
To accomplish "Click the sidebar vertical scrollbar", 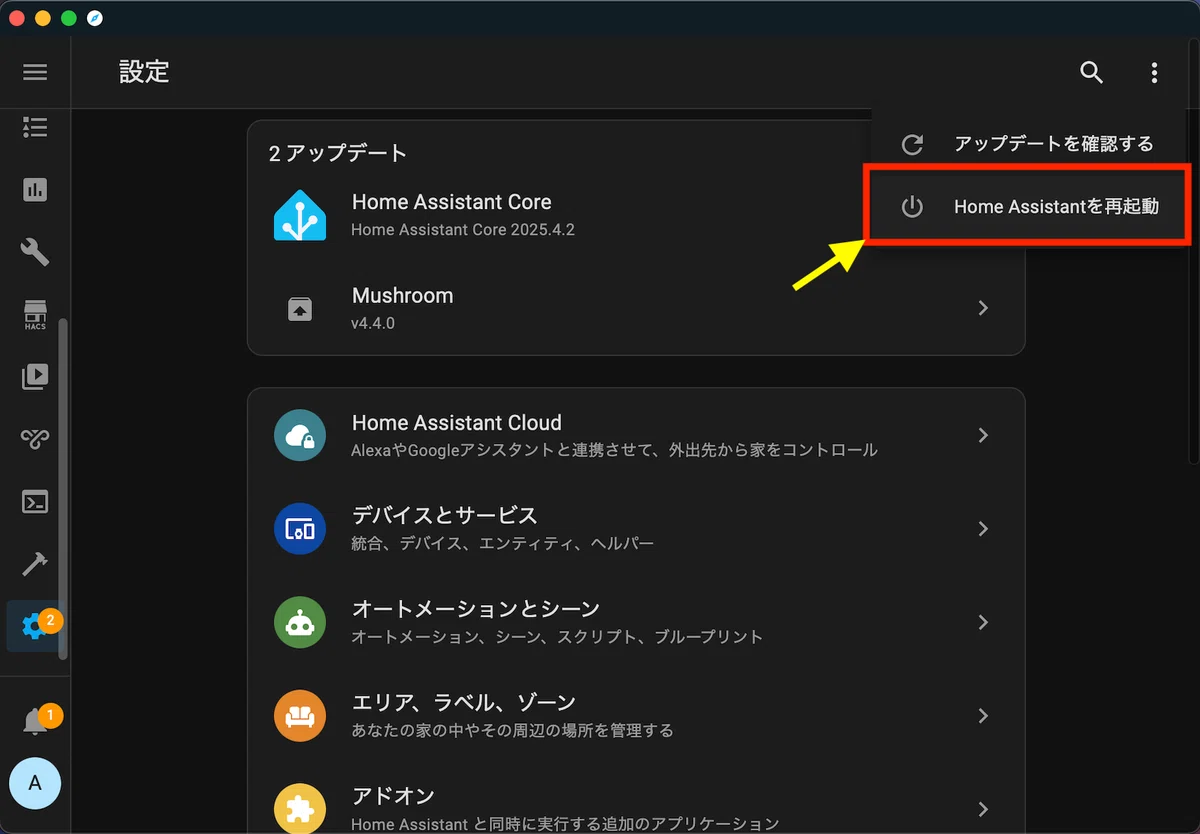I will [x=64, y=488].
